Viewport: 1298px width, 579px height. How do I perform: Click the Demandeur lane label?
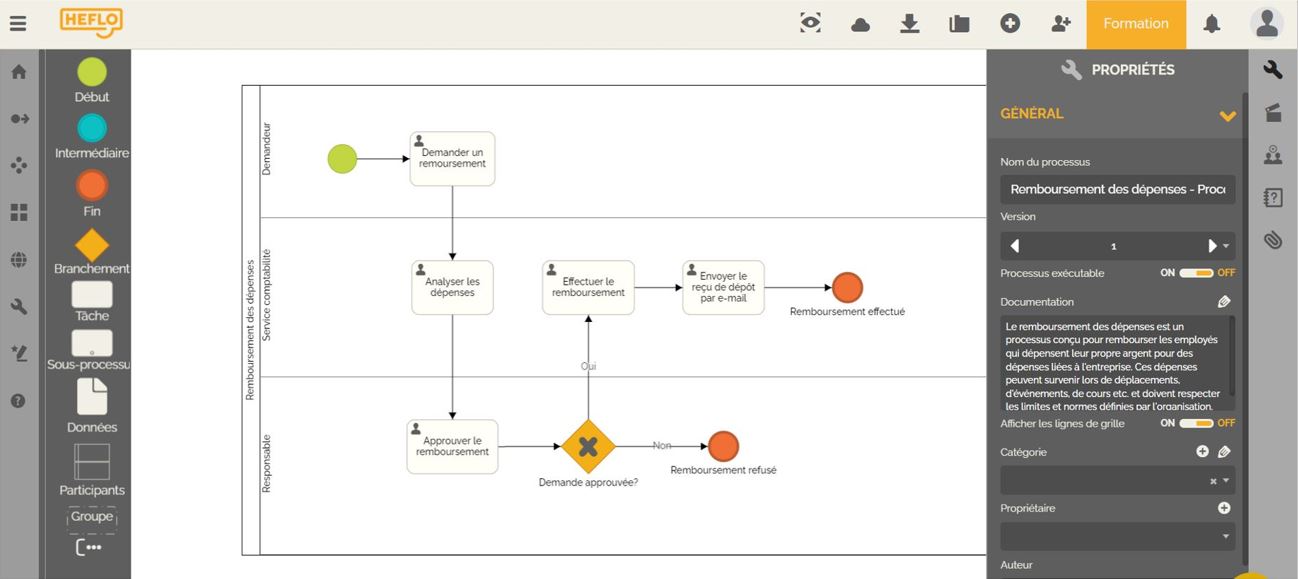pyautogui.click(x=267, y=149)
